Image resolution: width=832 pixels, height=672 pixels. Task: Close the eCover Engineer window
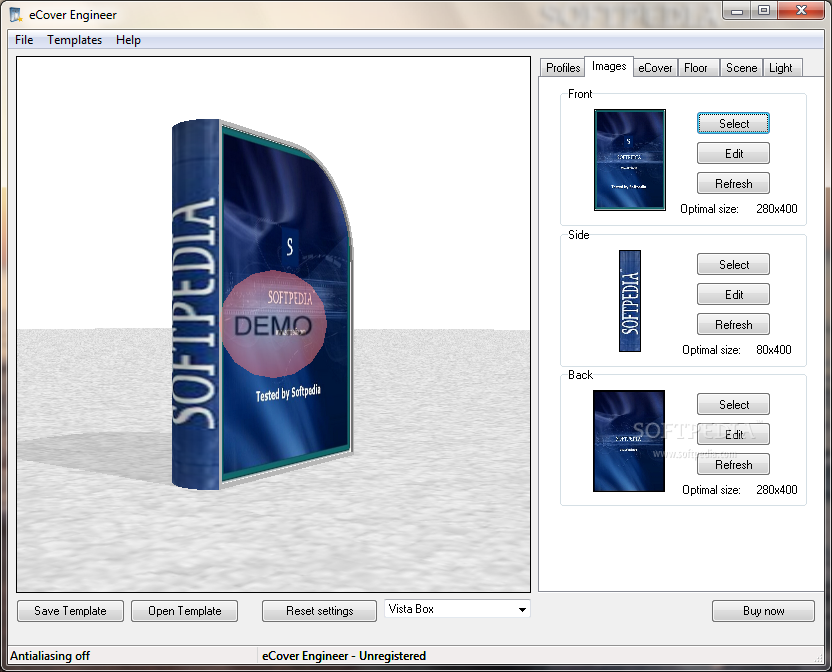pyautogui.click(x=801, y=11)
